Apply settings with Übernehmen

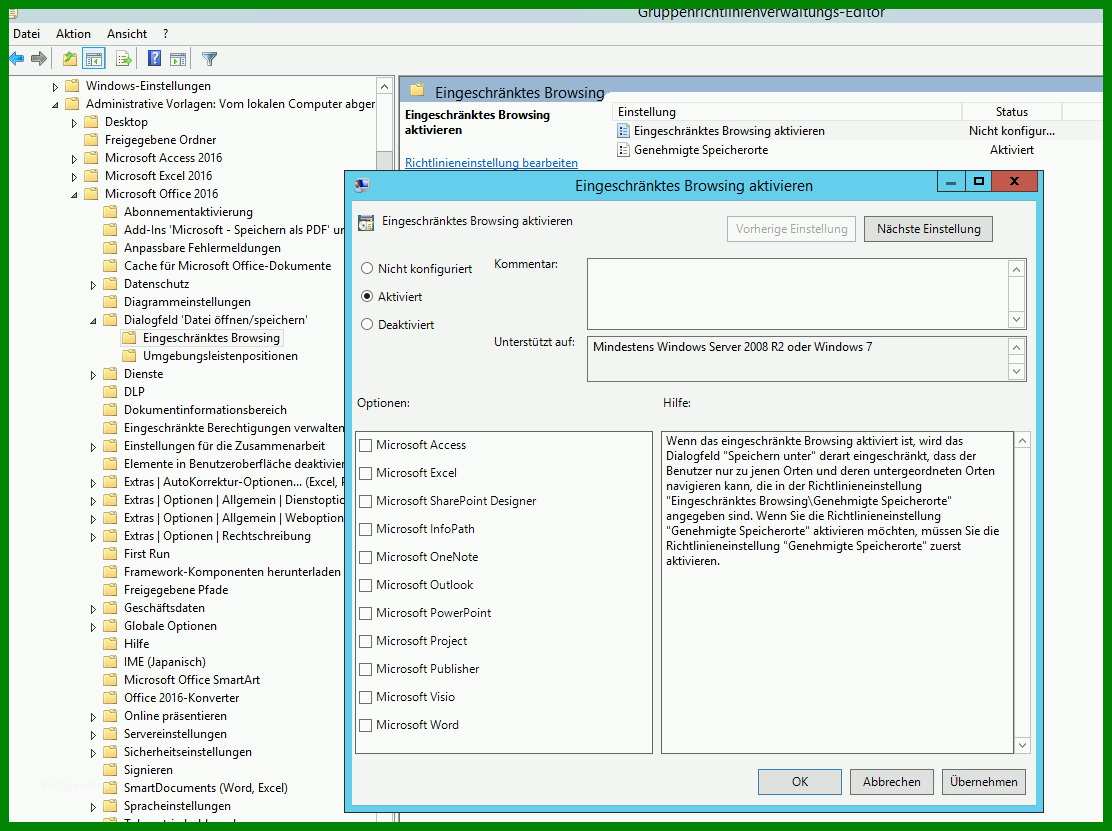pos(983,781)
